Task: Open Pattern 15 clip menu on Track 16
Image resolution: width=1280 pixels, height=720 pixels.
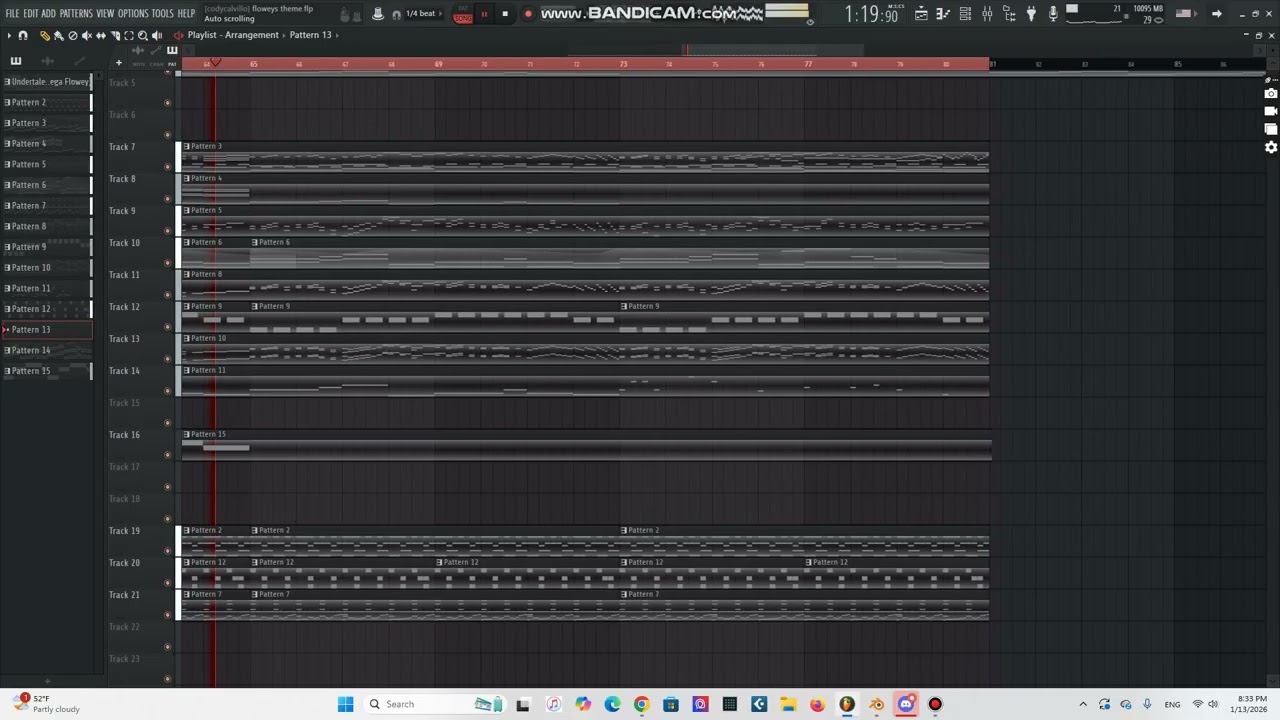Action: pos(186,434)
